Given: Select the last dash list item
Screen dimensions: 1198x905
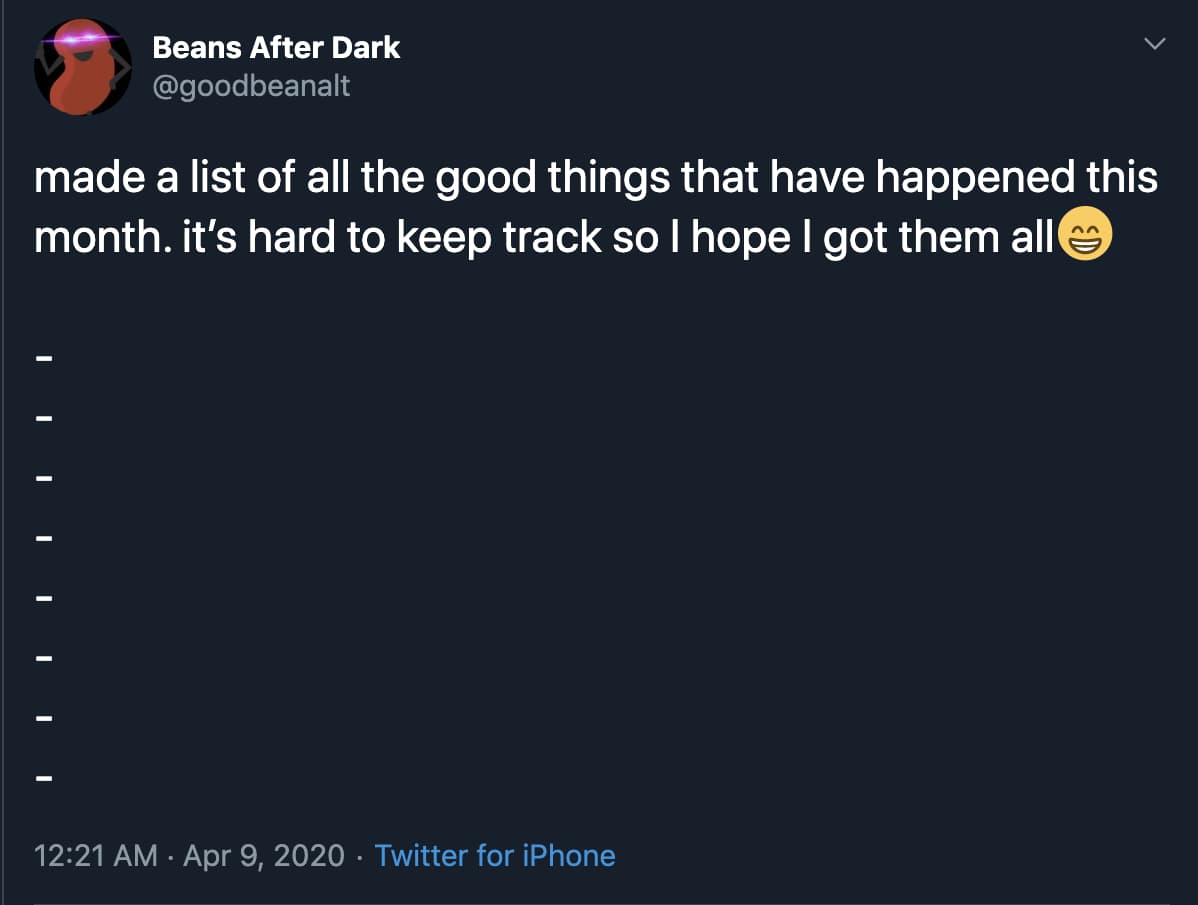Looking at the screenshot, I should pyautogui.click(x=43, y=777).
